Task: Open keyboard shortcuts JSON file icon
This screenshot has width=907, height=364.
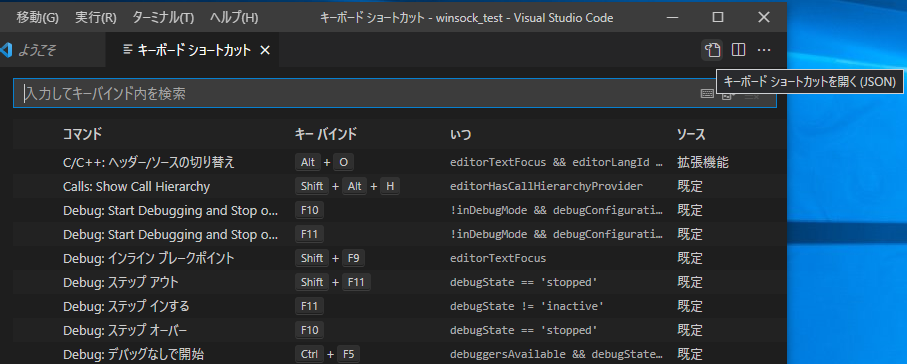Action: click(x=712, y=50)
